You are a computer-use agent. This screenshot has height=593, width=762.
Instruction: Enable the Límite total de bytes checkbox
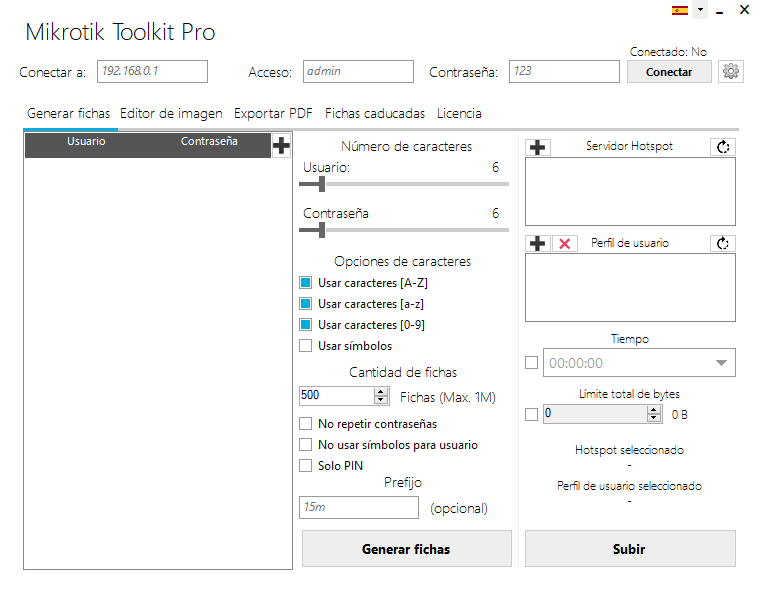[x=532, y=414]
